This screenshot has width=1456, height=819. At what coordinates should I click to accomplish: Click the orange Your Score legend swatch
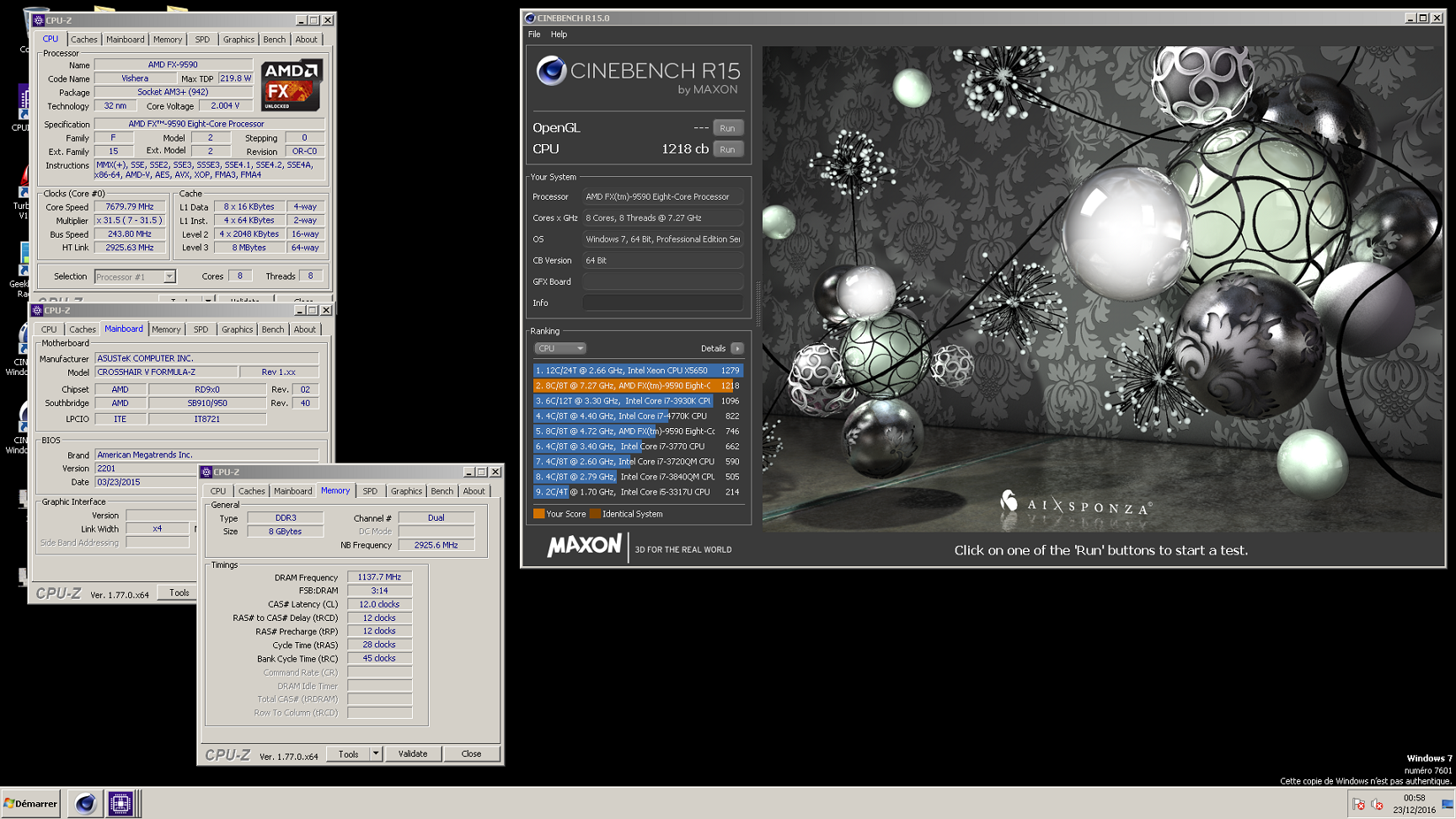(538, 514)
